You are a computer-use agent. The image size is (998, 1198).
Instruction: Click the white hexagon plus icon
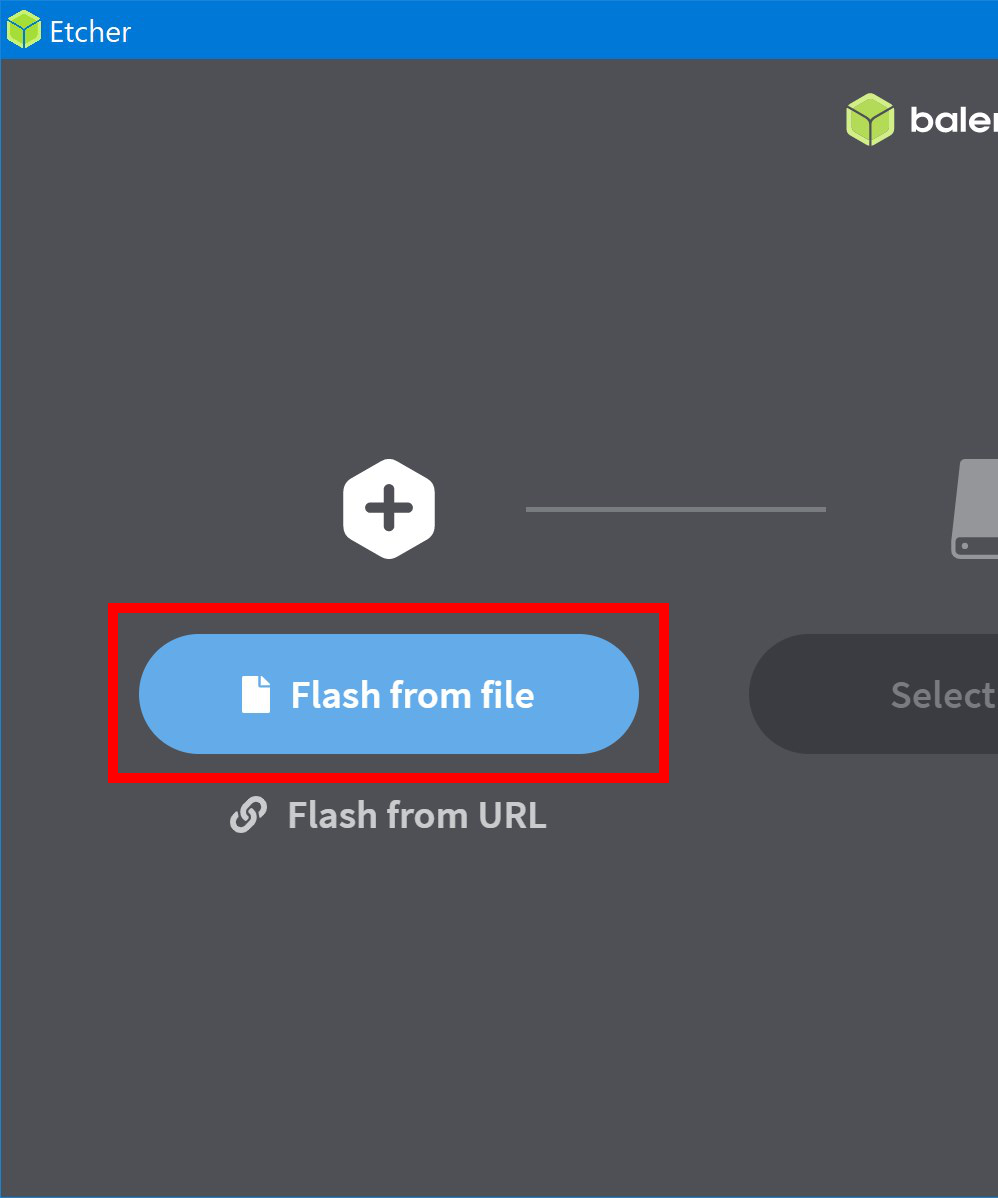point(389,509)
